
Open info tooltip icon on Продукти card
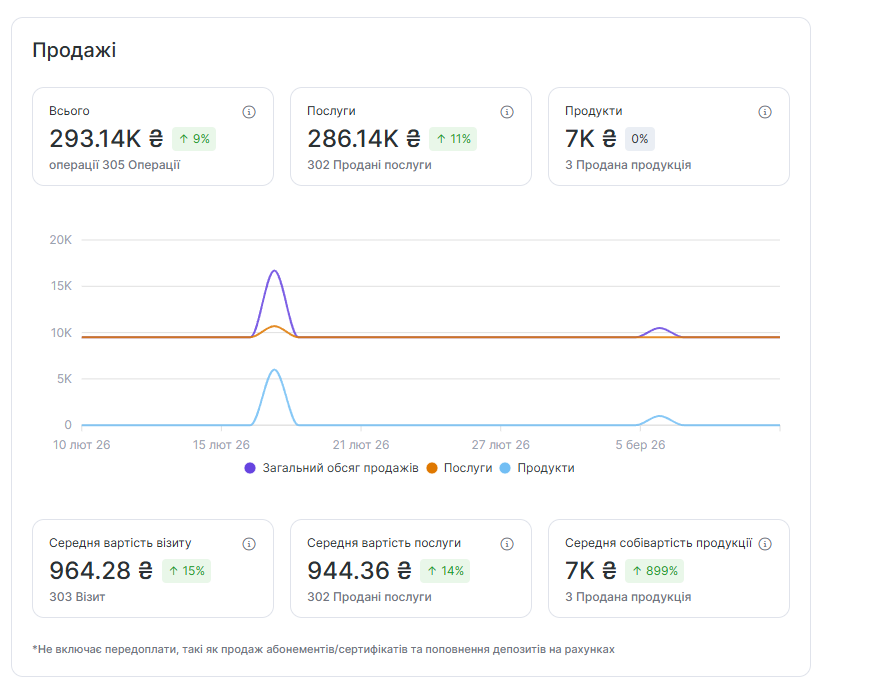click(x=765, y=112)
